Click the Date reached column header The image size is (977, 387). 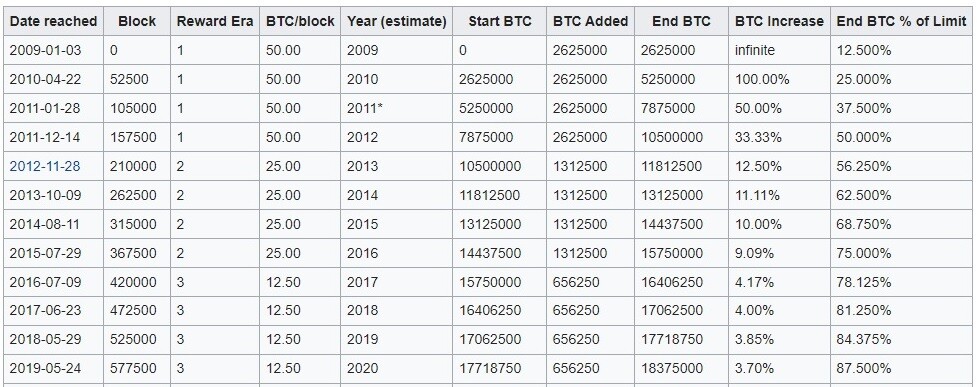[x=54, y=21]
